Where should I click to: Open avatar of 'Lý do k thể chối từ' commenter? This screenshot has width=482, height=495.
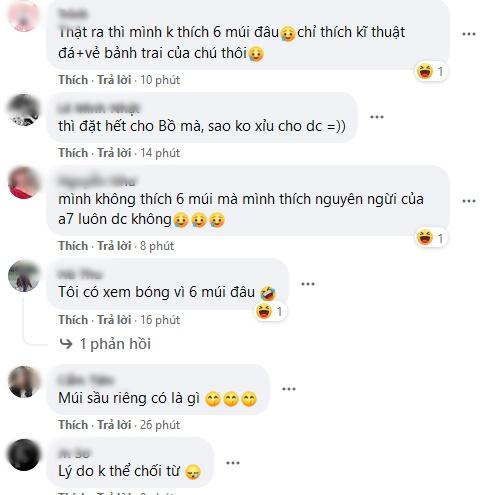[x=24, y=455]
